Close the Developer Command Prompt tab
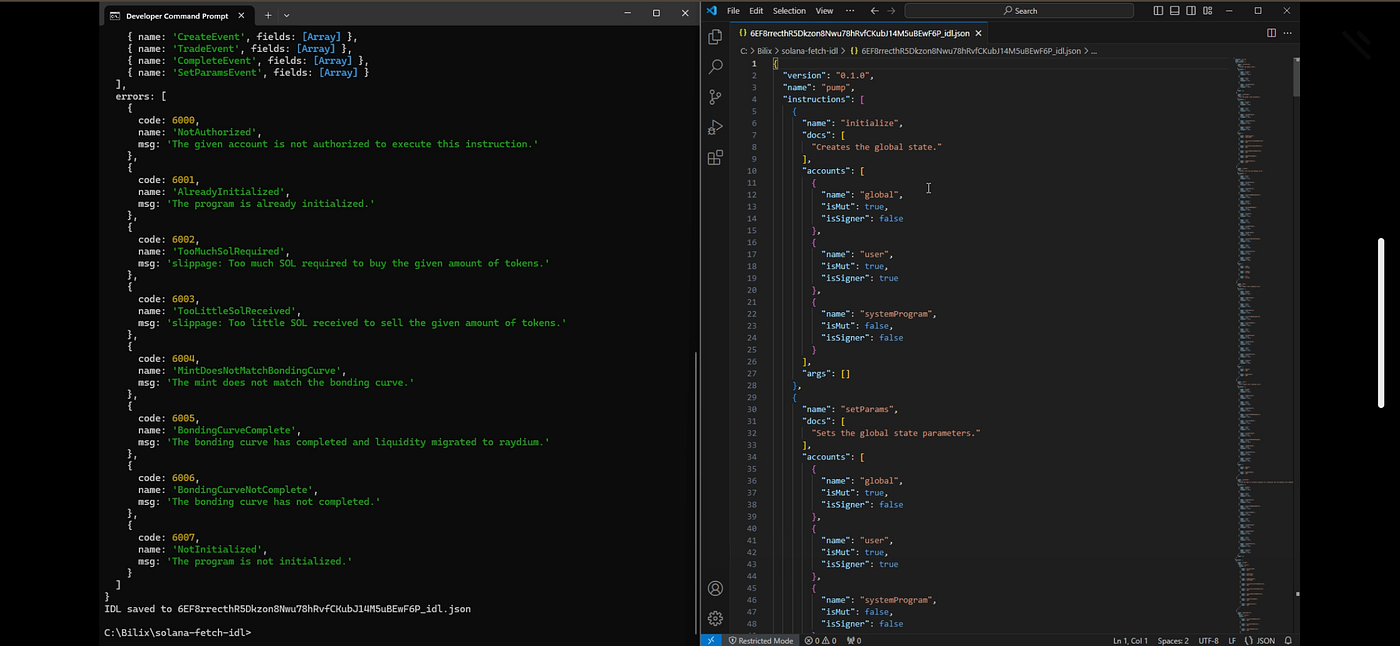This screenshot has height=646, width=1400. (240, 16)
